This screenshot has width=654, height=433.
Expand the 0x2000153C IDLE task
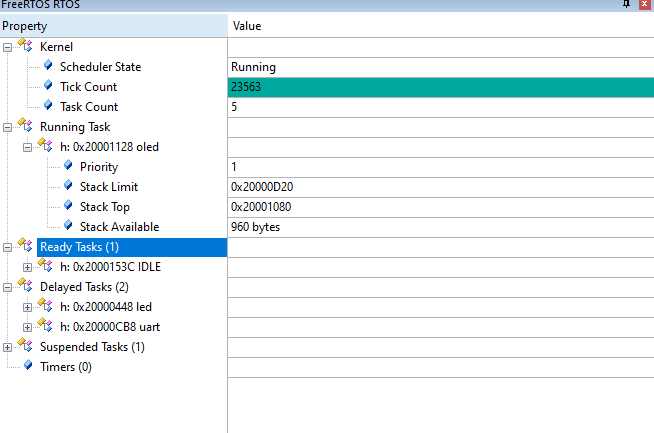click(27, 267)
